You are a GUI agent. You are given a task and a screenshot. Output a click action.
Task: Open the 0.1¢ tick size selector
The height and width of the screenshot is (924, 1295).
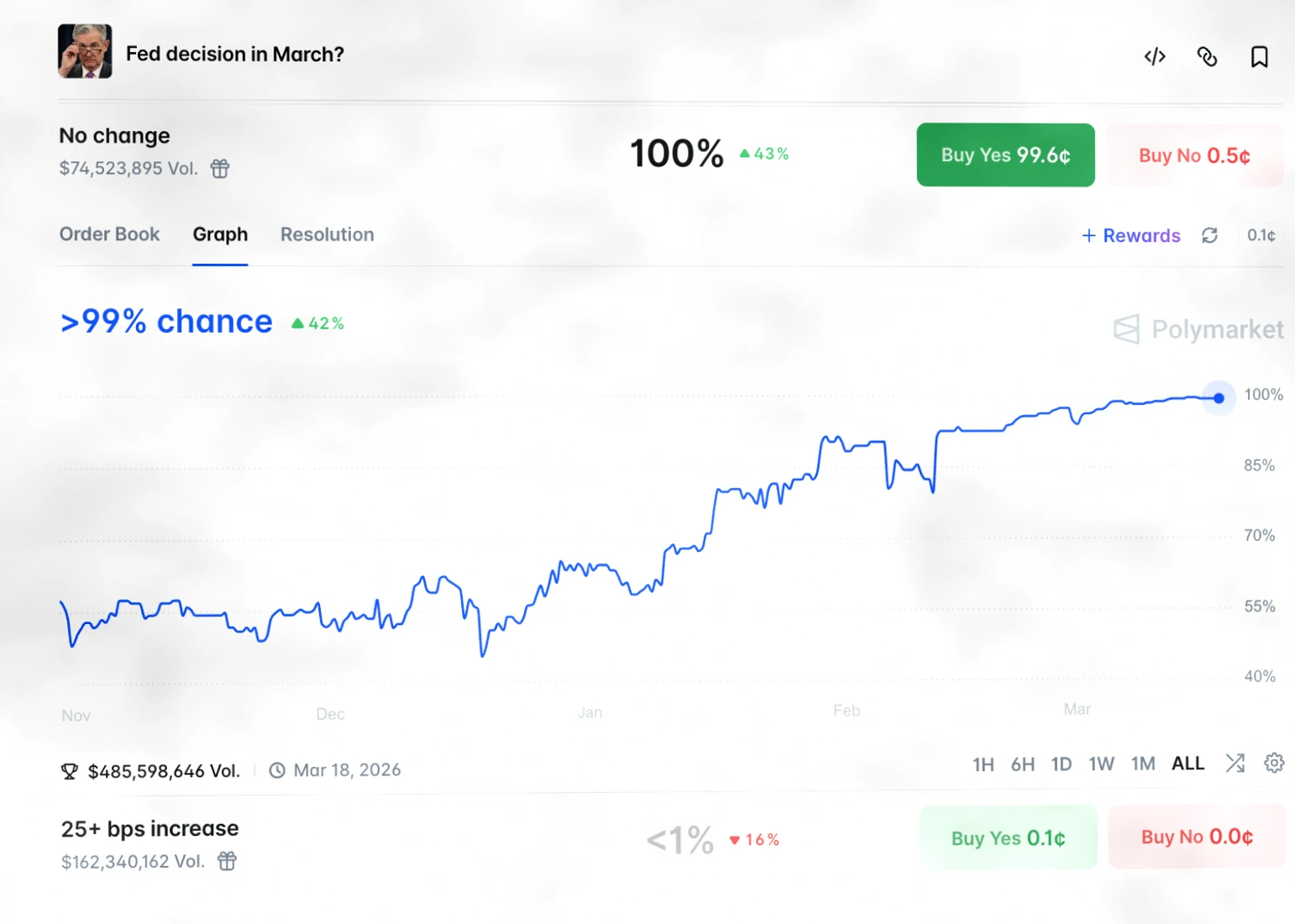1261,235
